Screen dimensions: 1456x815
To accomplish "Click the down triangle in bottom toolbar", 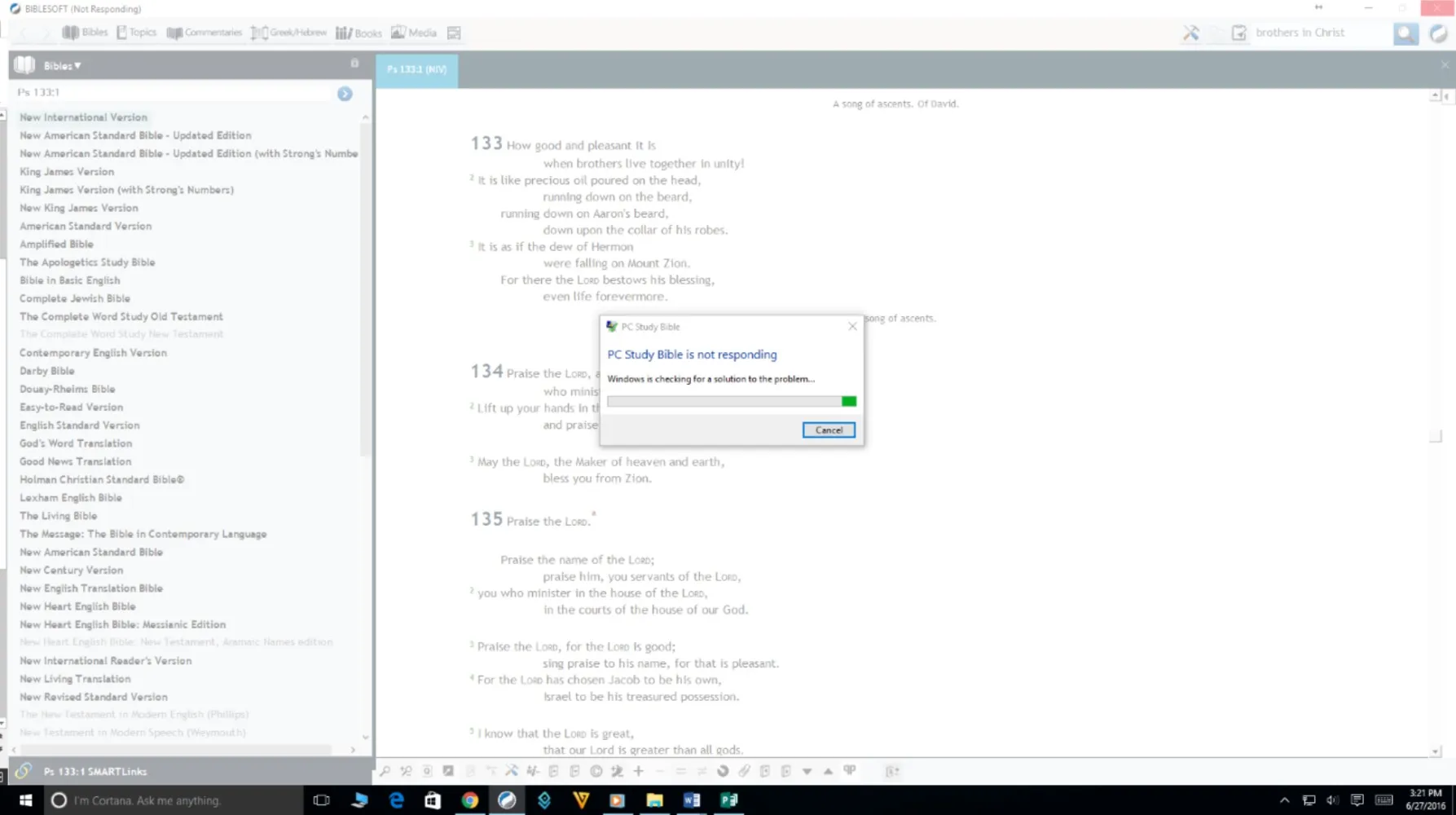I will (807, 771).
